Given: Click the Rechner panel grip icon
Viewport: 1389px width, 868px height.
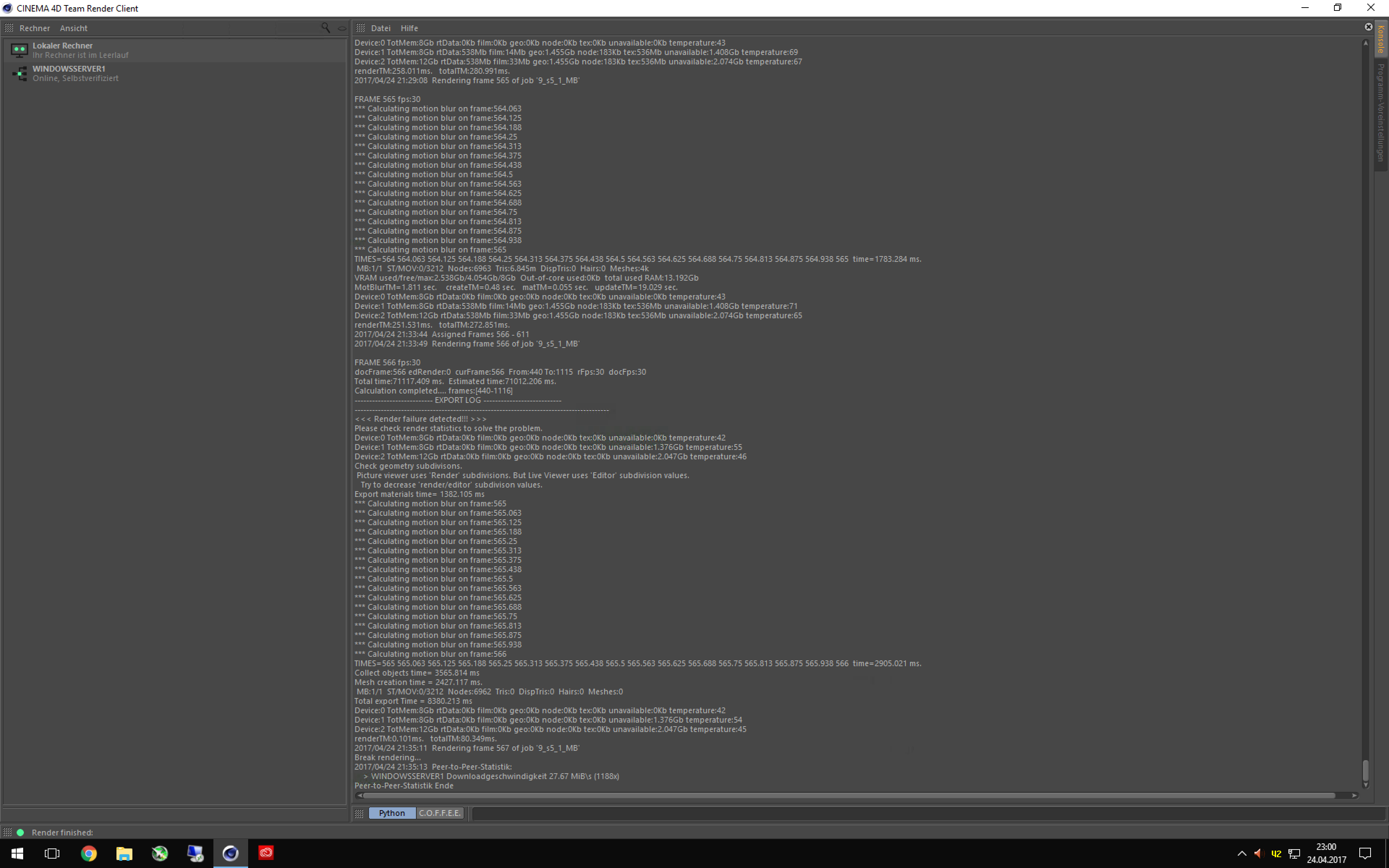Looking at the screenshot, I should click(9, 28).
